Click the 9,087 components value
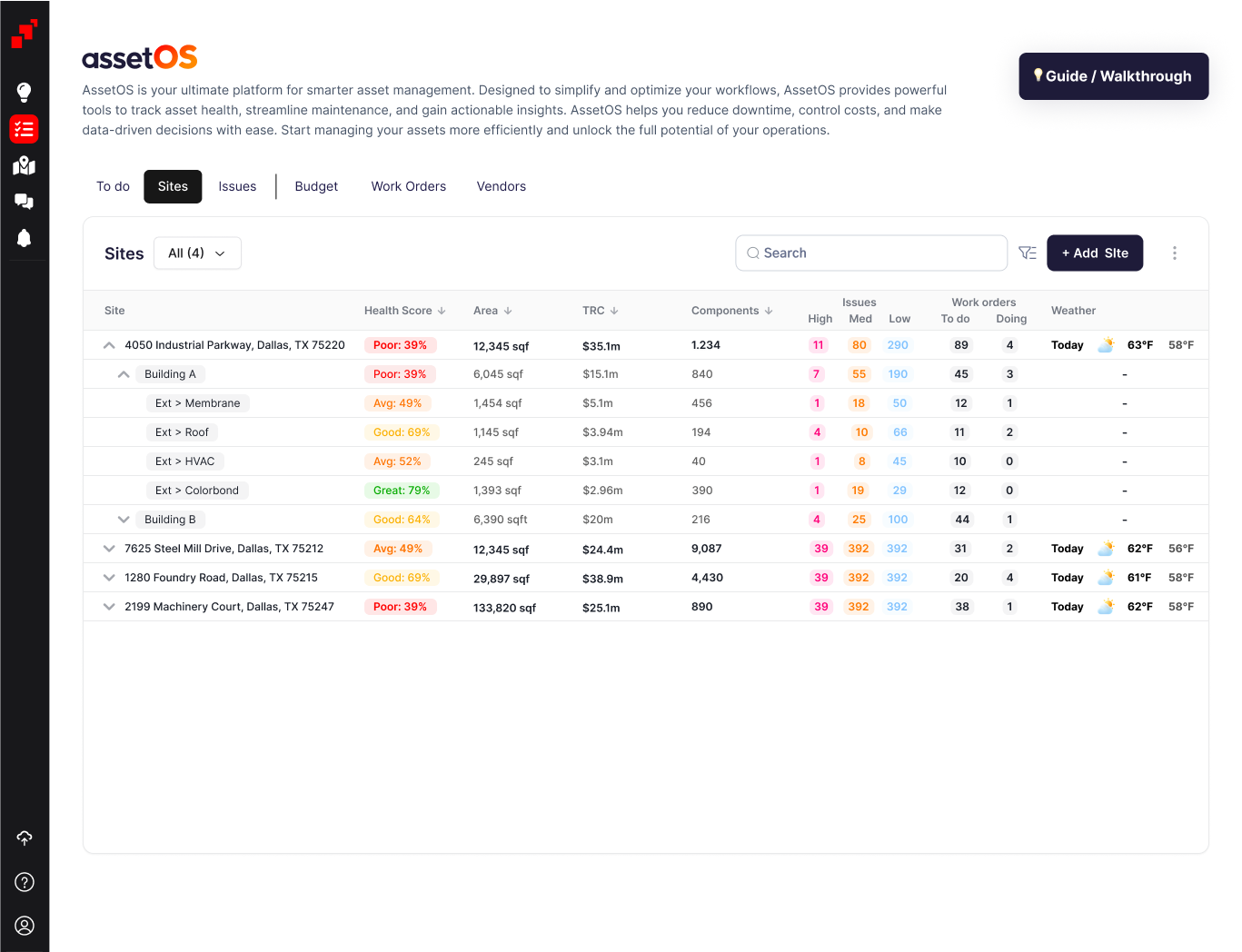Viewport: 1242px width, 952px height. point(706,549)
